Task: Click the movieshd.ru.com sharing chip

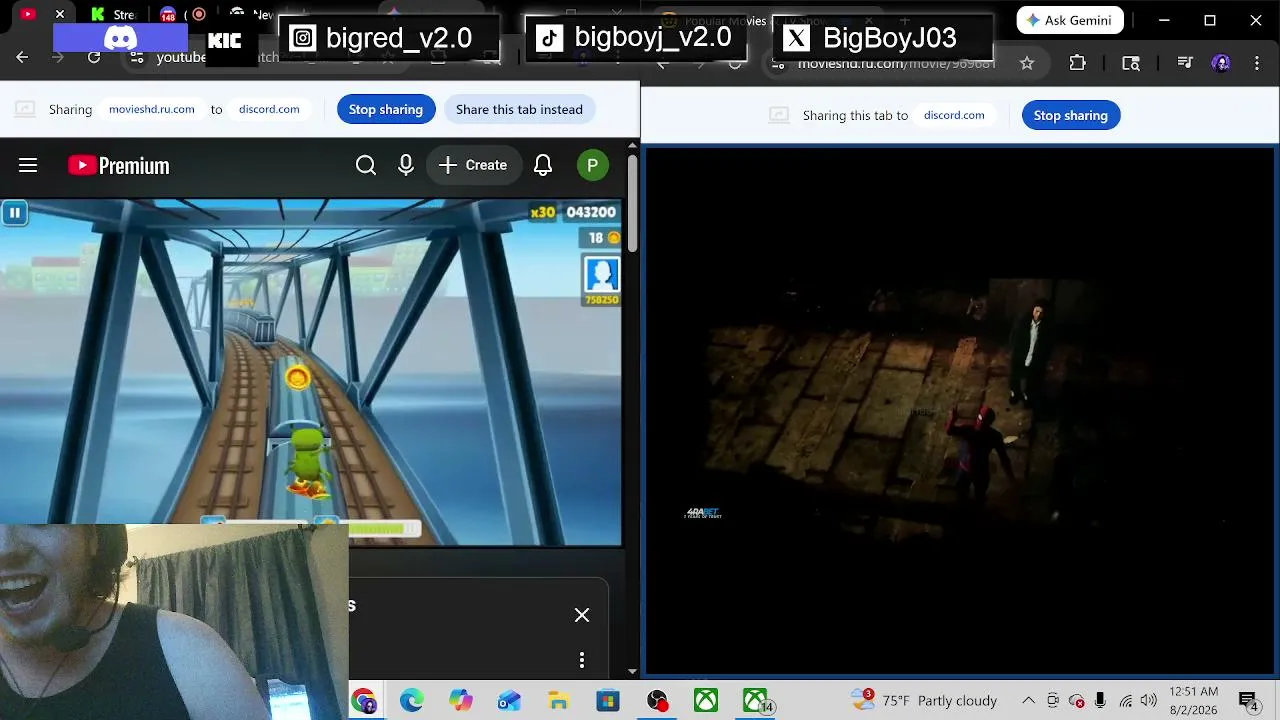Action: click(x=152, y=109)
